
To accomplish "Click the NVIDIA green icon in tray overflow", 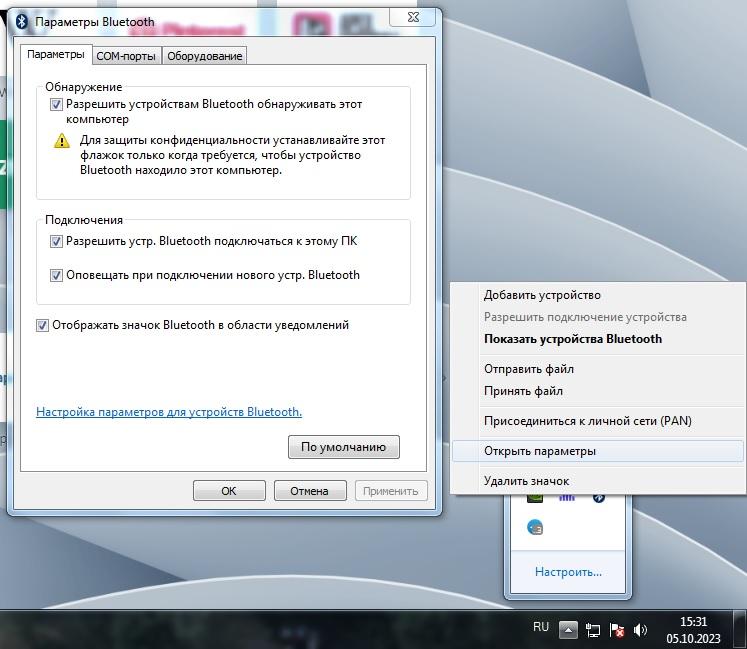I will coord(535,498).
